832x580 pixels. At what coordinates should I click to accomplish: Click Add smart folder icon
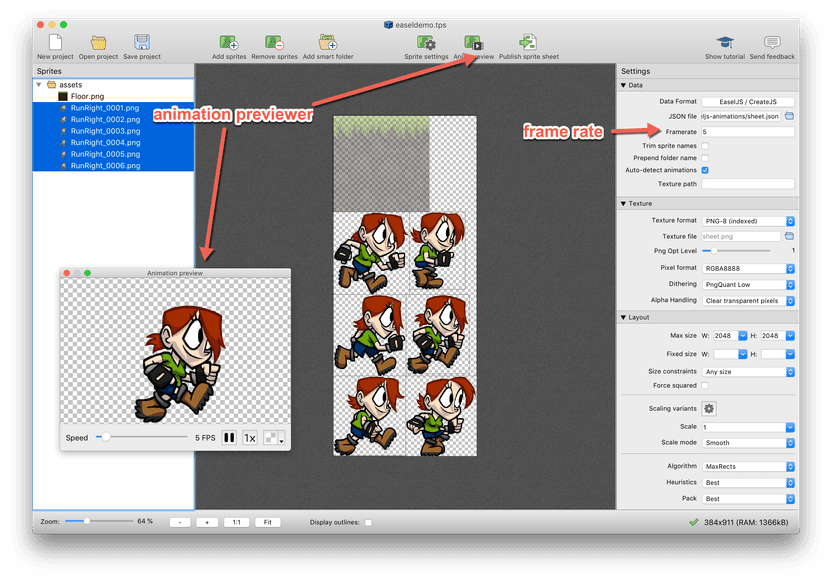[x=328, y=42]
